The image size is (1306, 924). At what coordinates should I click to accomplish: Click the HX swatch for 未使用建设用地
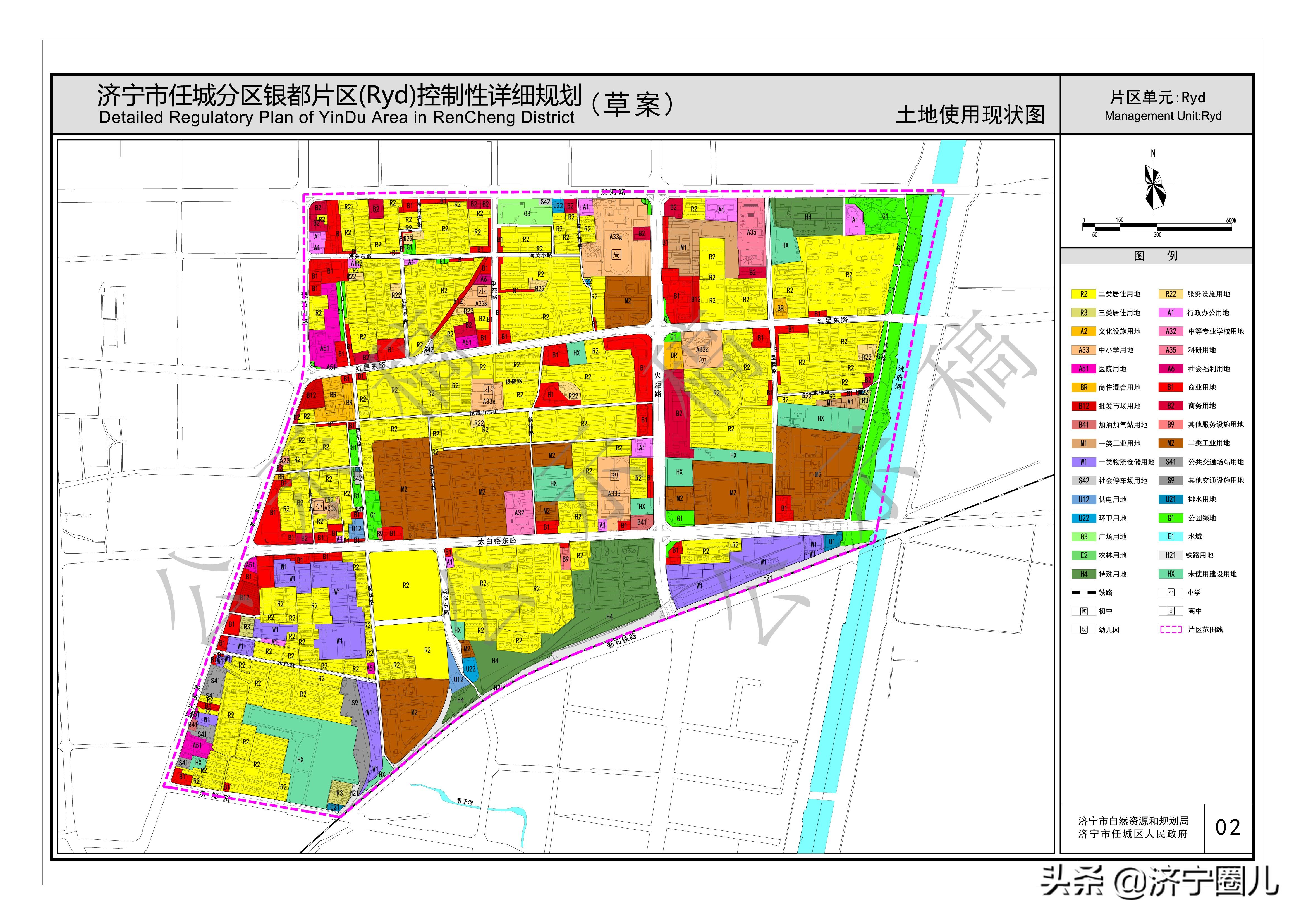1171,574
